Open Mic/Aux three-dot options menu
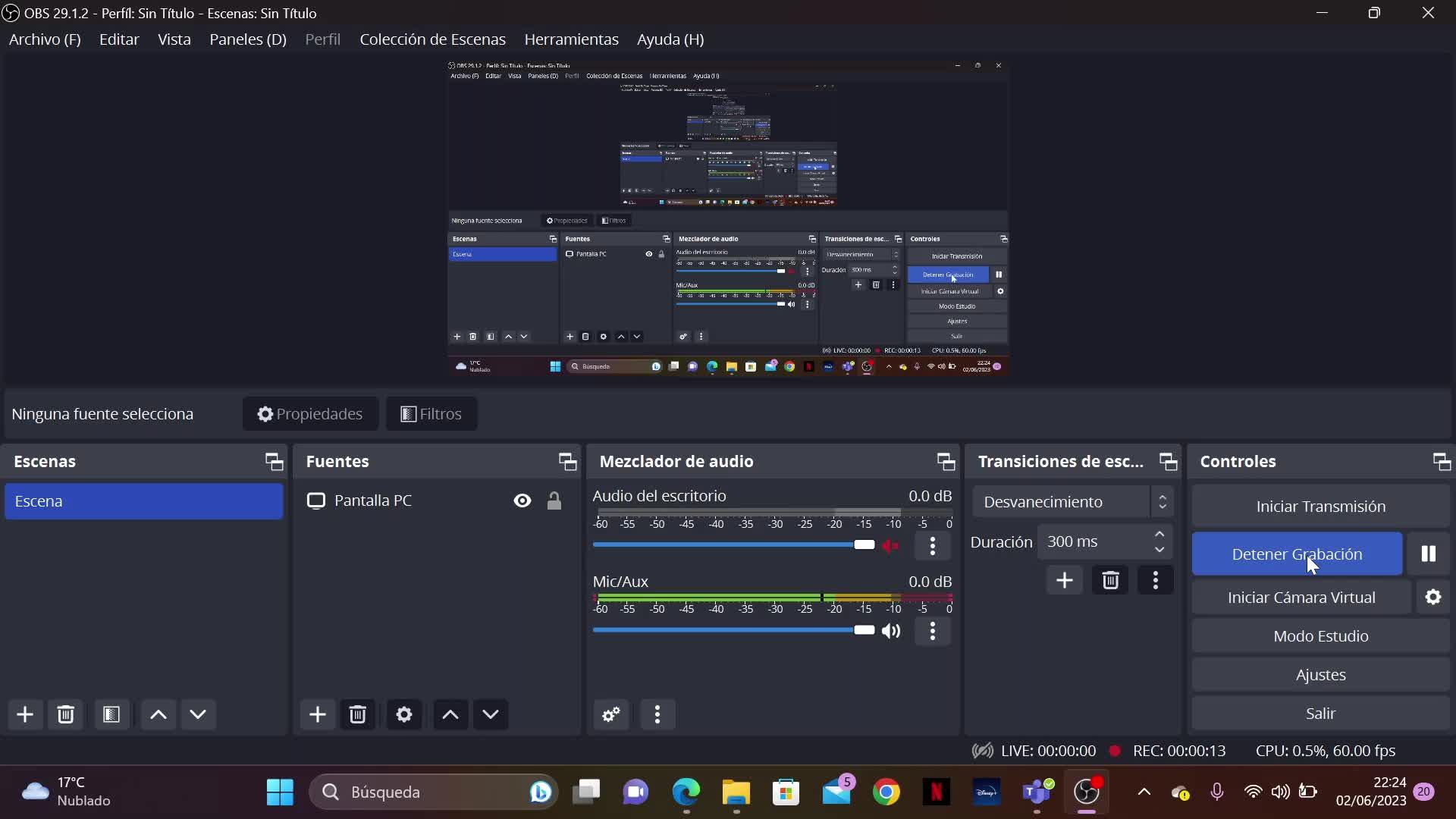Image resolution: width=1456 pixels, height=819 pixels. tap(933, 631)
